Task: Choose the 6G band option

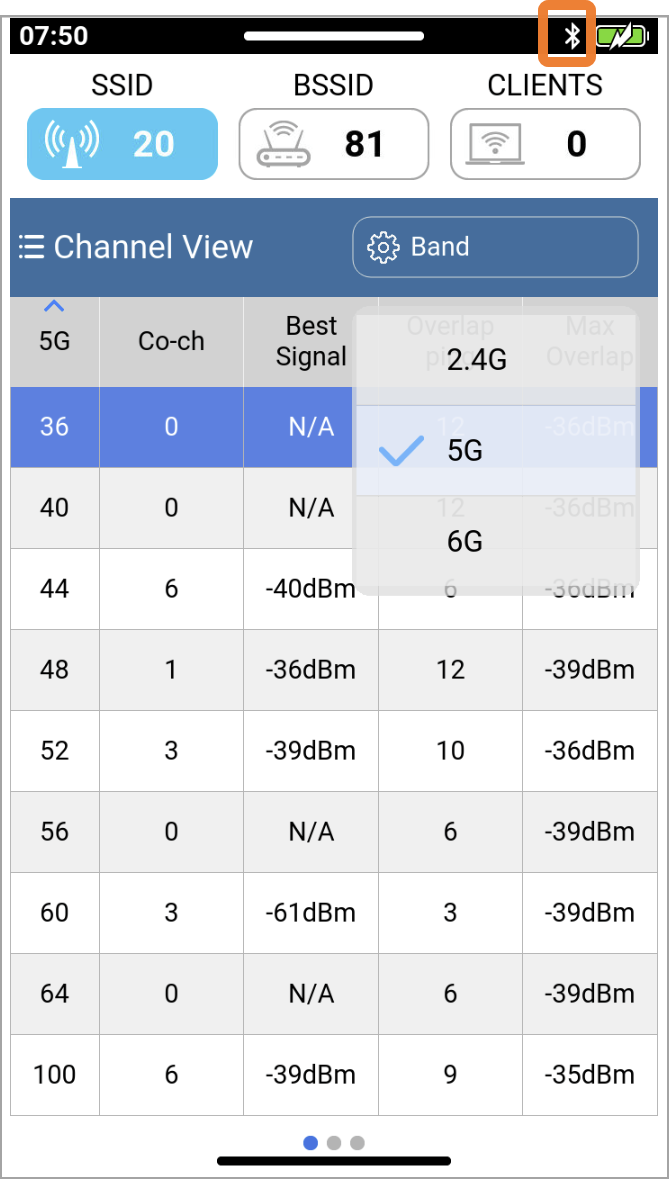Action: point(496,541)
